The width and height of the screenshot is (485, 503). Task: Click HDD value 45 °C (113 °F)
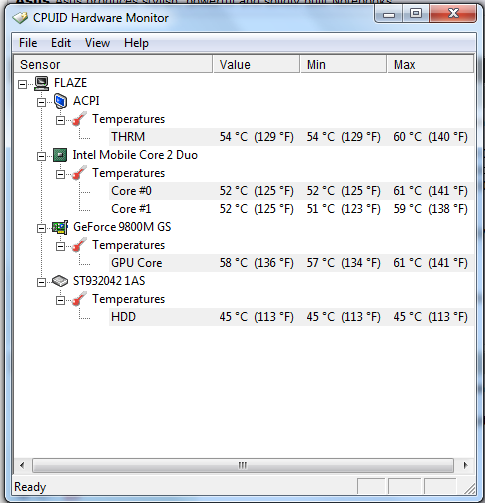click(x=256, y=317)
